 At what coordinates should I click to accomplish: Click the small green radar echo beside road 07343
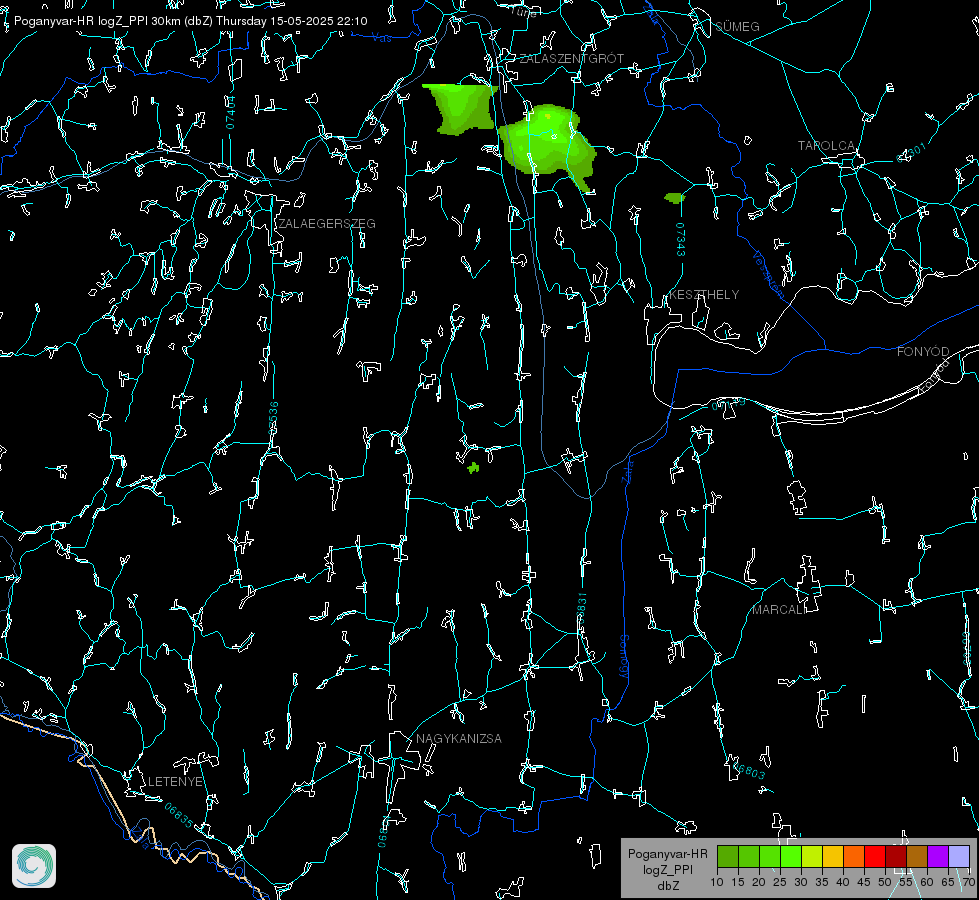tap(674, 198)
